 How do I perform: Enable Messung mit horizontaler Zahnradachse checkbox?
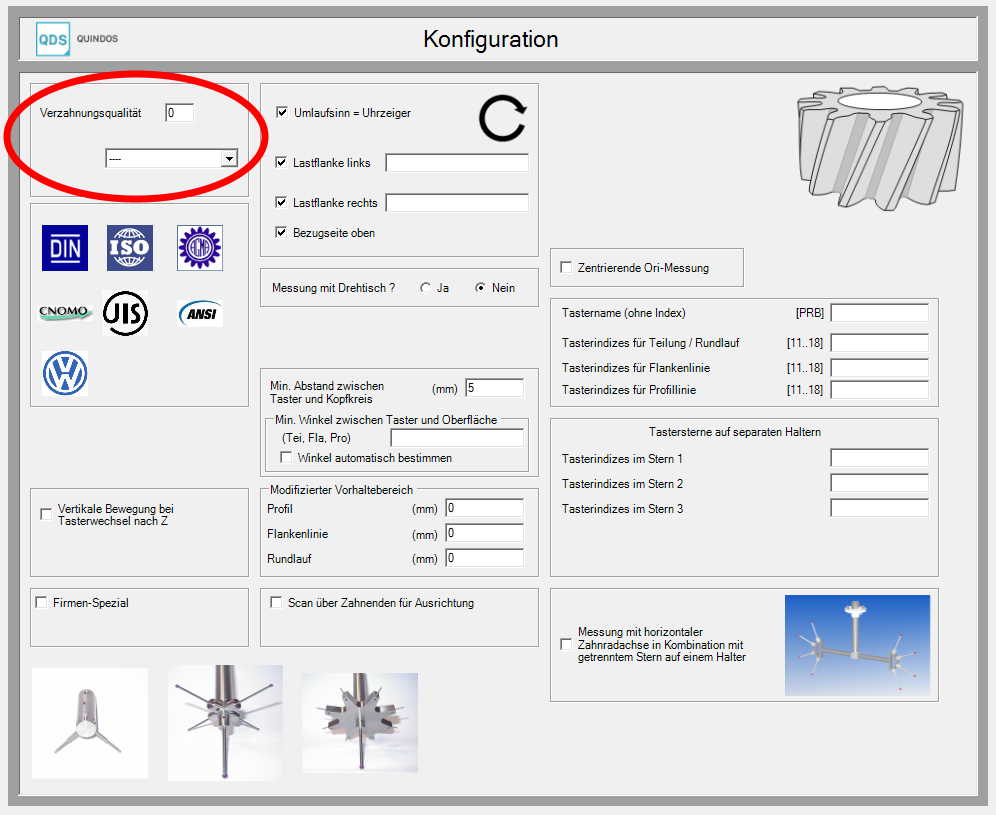coord(566,644)
